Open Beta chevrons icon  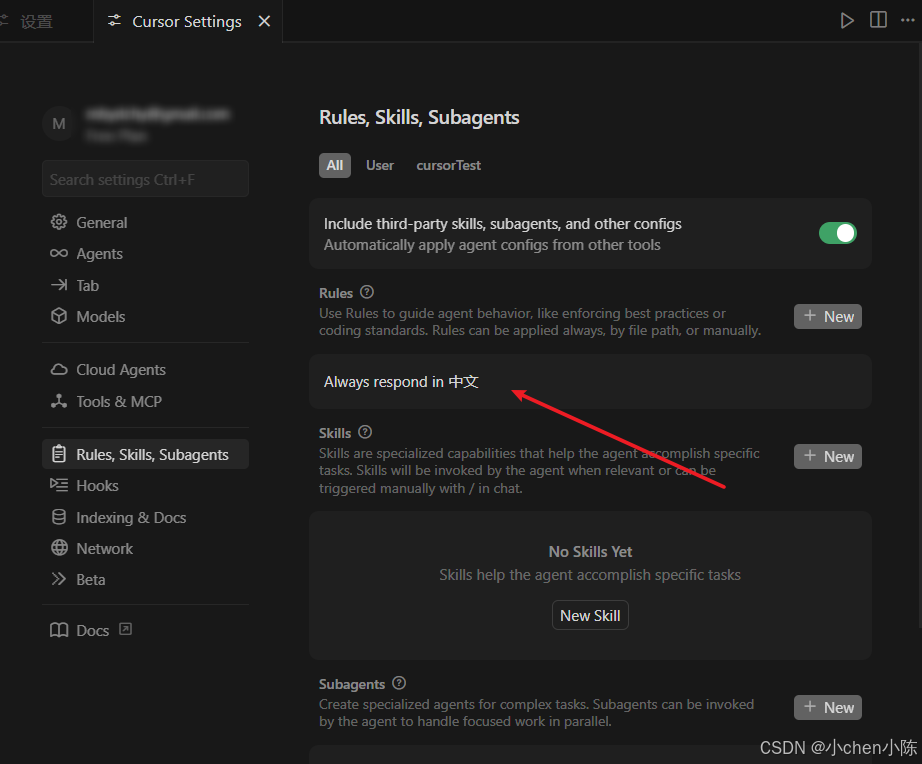pos(59,579)
